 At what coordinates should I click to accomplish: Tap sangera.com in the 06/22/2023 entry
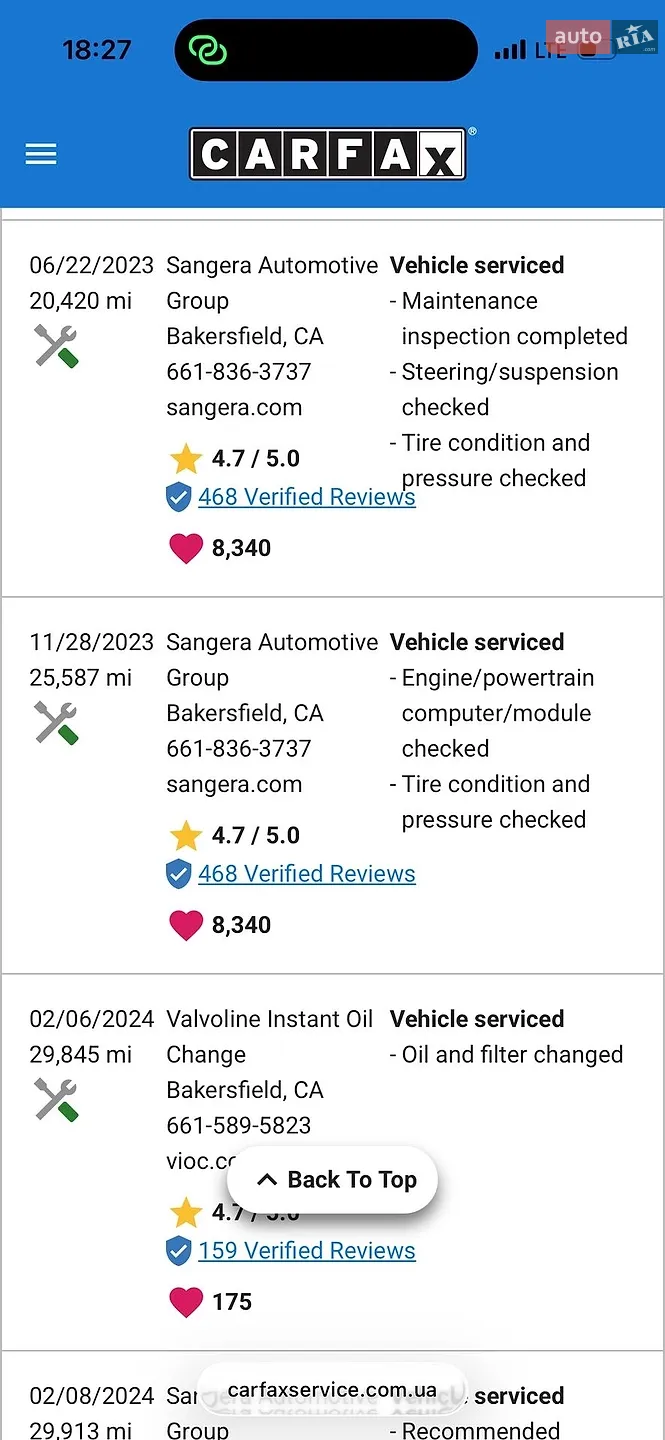click(x=234, y=407)
